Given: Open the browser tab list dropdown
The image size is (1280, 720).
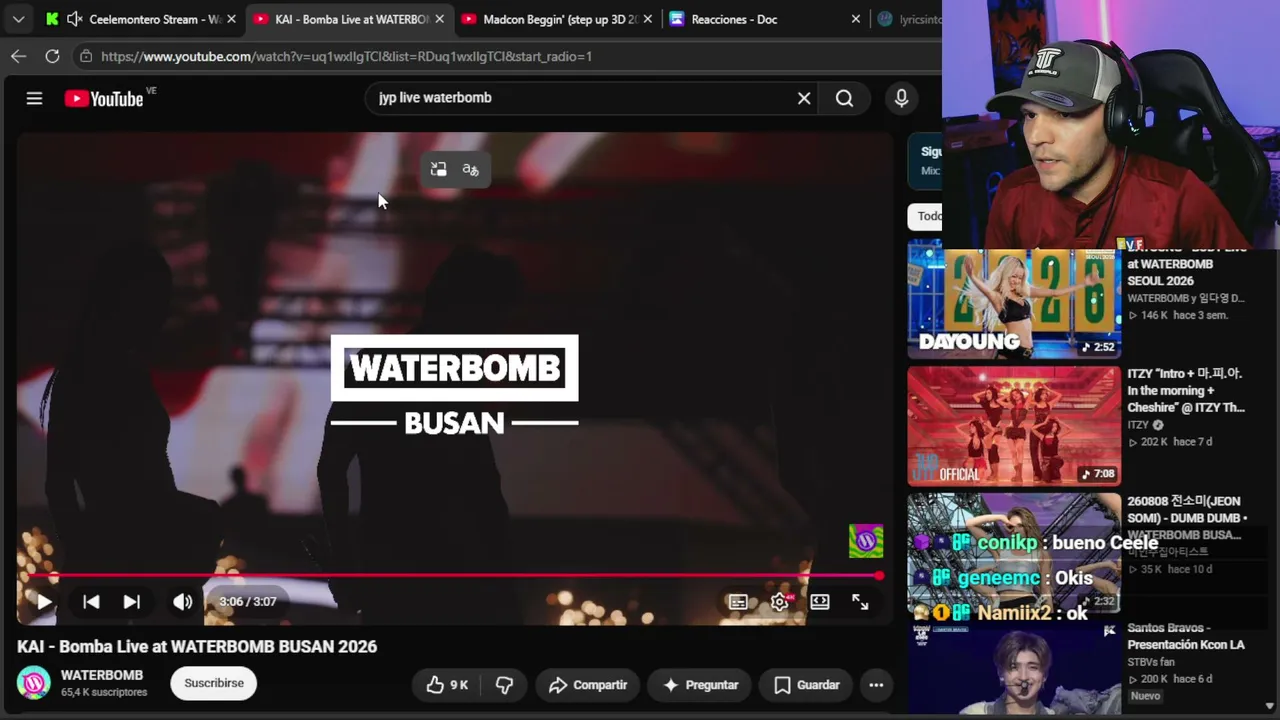Looking at the screenshot, I should [x=18, y=19].
